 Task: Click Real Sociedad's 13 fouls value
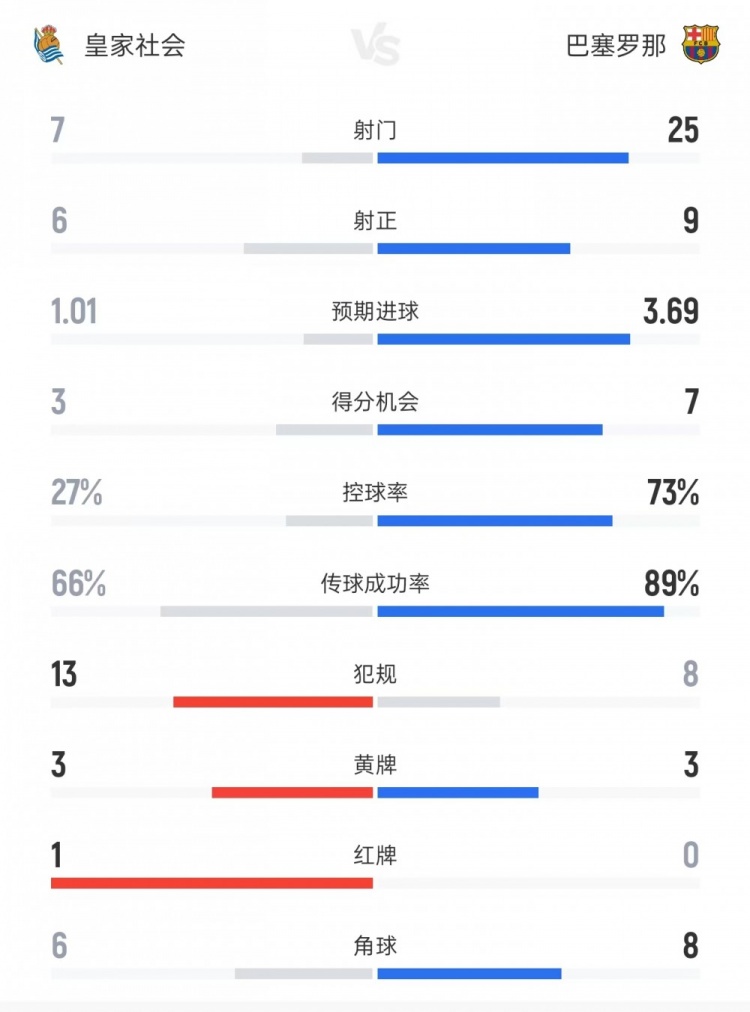point(64,675)
